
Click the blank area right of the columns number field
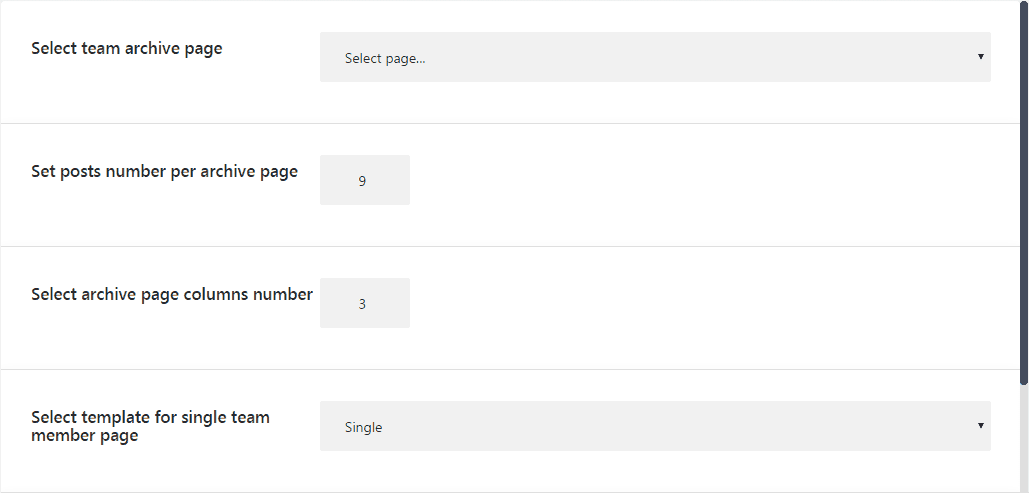[x=700, y=303]
